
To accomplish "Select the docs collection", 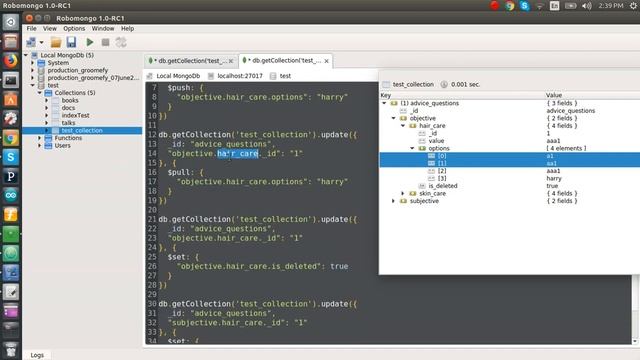I will [68, 108].
